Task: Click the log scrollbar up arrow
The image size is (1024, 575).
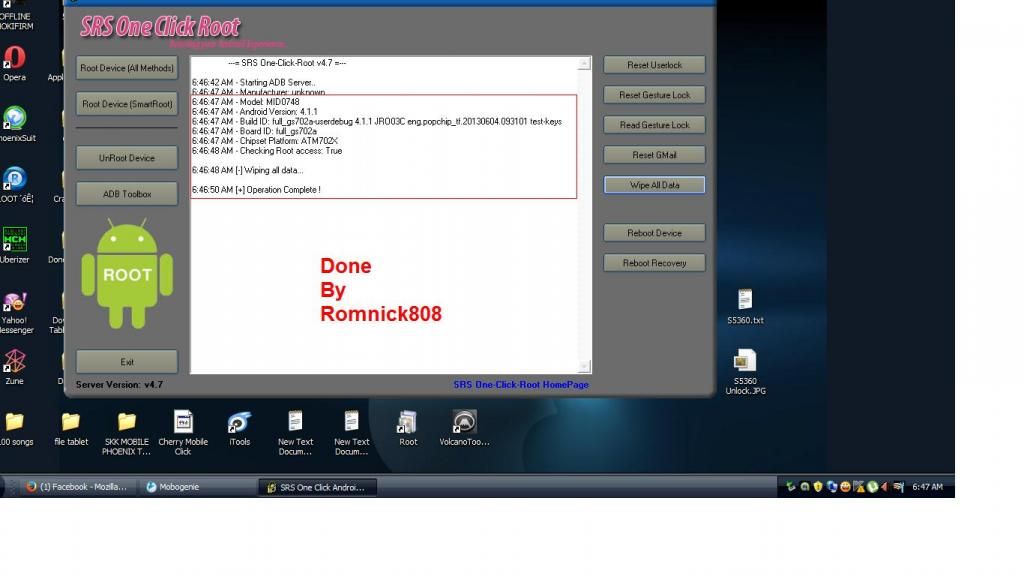Action: (584, 63)
